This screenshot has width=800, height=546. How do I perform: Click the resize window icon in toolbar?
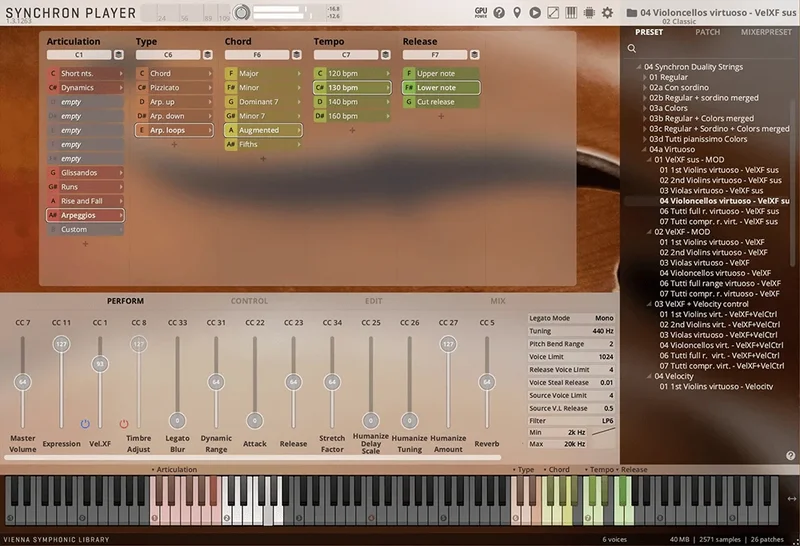553,13
